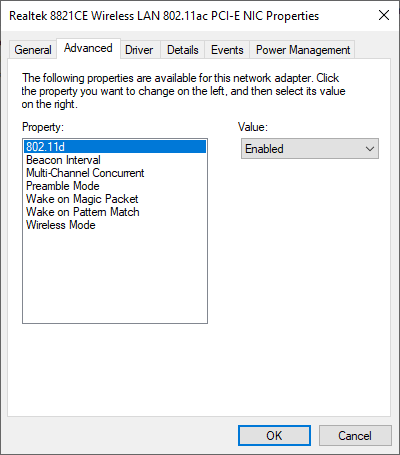Image resolution: width=400 pixels, height=455 pixels.
Task: Close the NIC Properties dialog window
Action: click(x=384, y=15)
